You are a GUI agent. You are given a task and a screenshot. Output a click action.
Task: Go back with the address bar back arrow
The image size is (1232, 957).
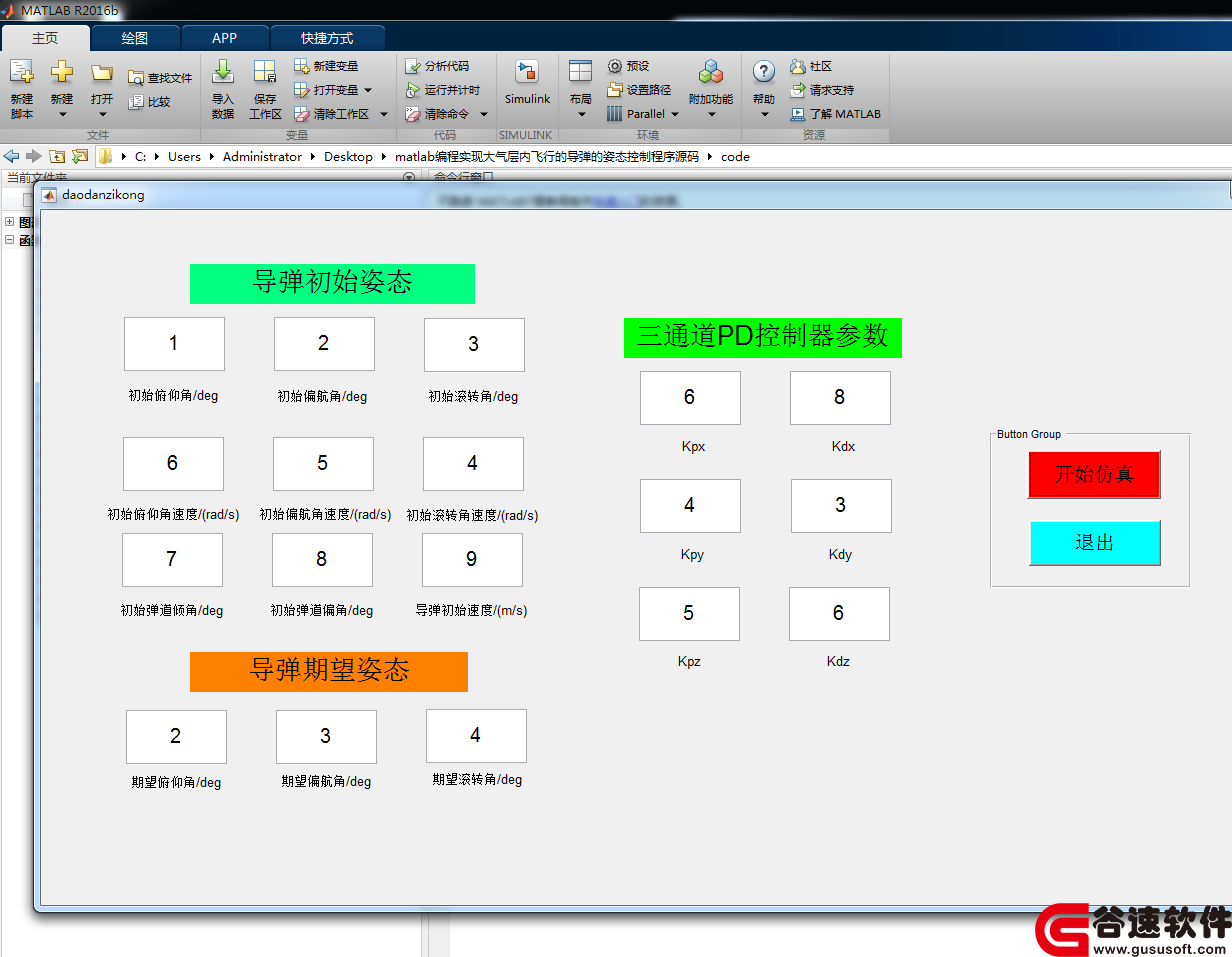click(x=12, y=156)
